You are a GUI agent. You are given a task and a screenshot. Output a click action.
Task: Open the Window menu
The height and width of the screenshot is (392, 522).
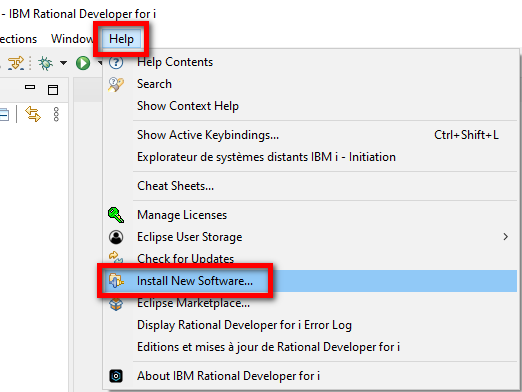pos(72,39)
